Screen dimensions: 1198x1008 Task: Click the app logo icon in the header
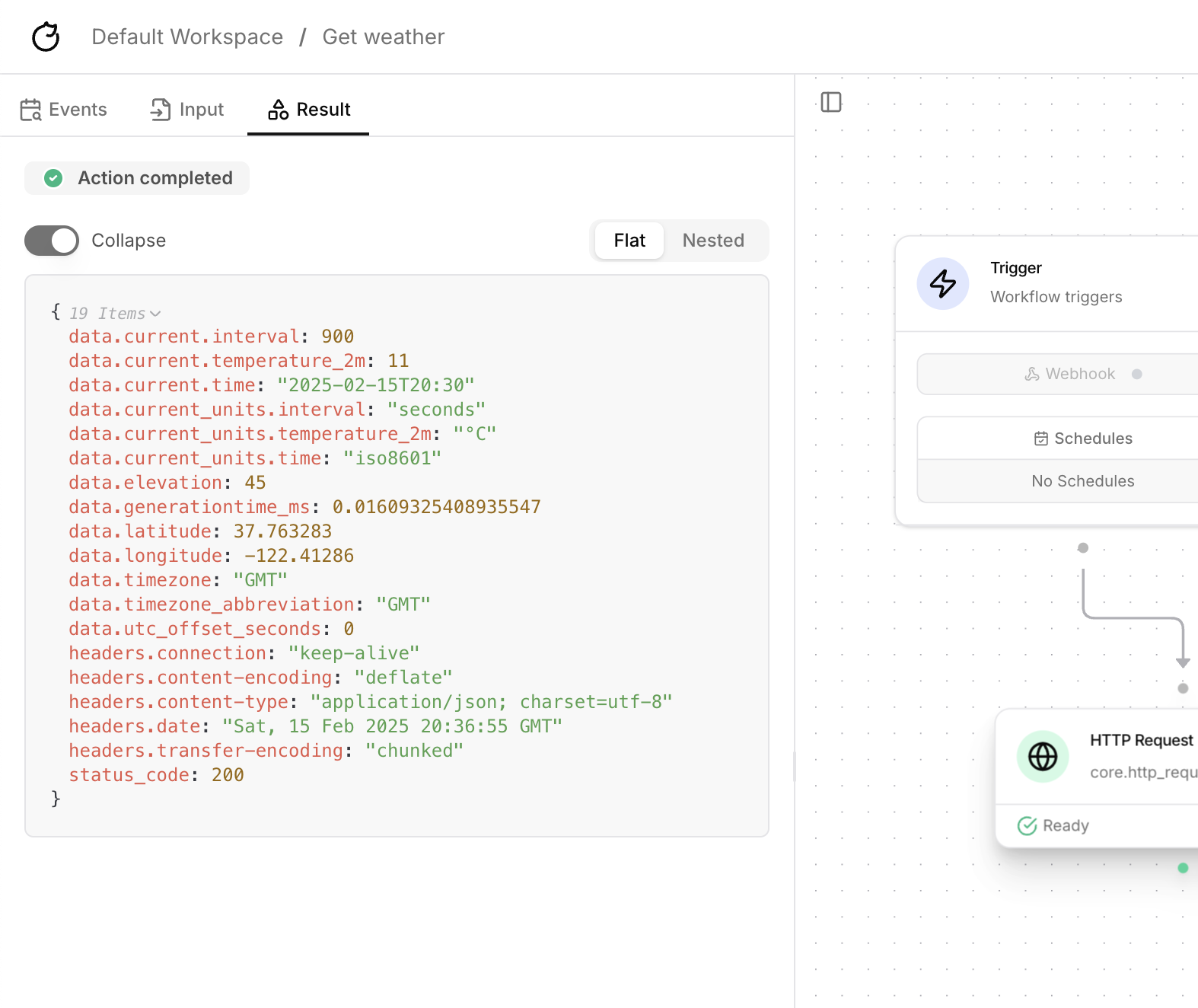pos(46,37)
